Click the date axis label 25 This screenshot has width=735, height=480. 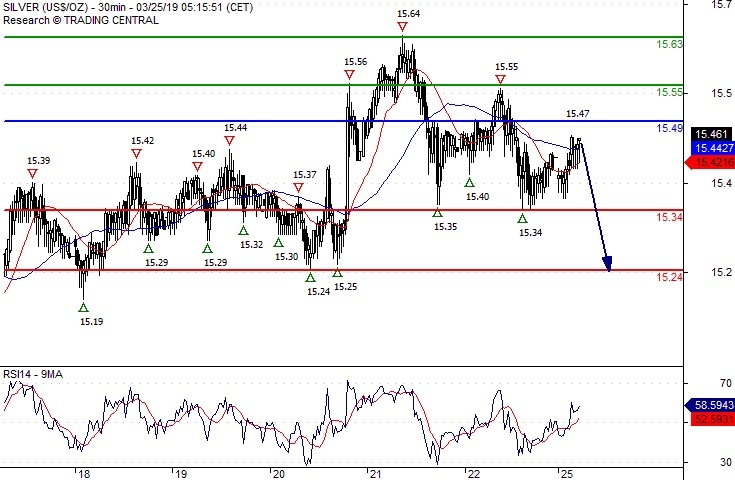pos(567,474)
